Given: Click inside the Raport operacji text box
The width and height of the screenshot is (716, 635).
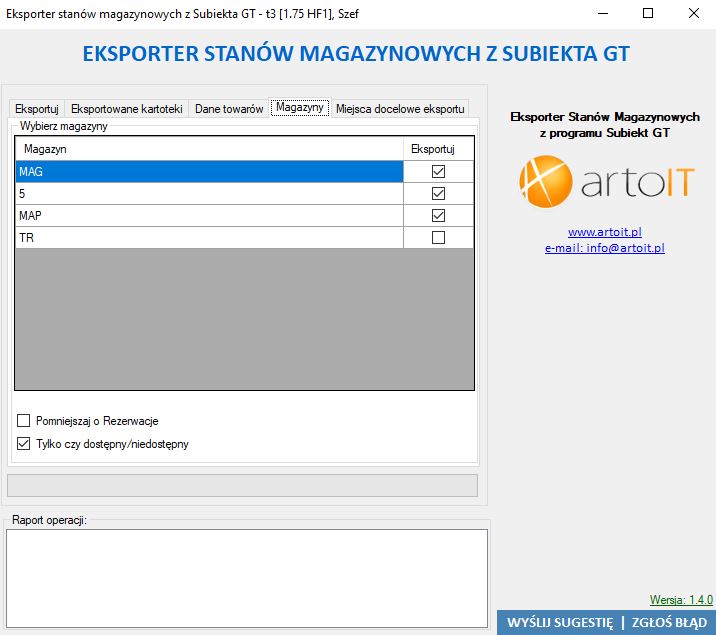Looking at the screenshot, I should tap(246, 577).
